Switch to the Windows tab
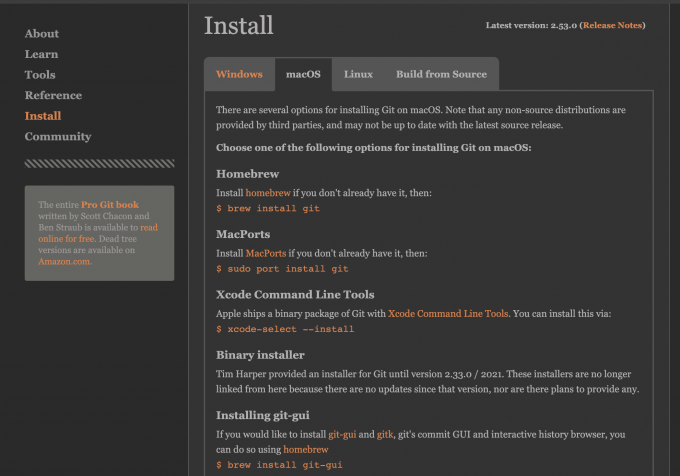Image resolution: width=680 pixels, height=476 pixels. pos(239,74)
